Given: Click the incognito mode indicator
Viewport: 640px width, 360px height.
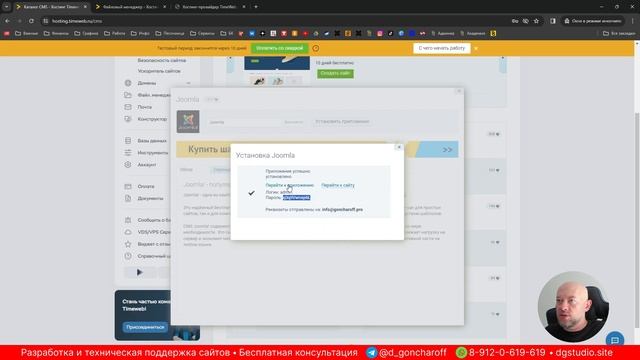Looking at the screenshot, I should click(593, 21).
